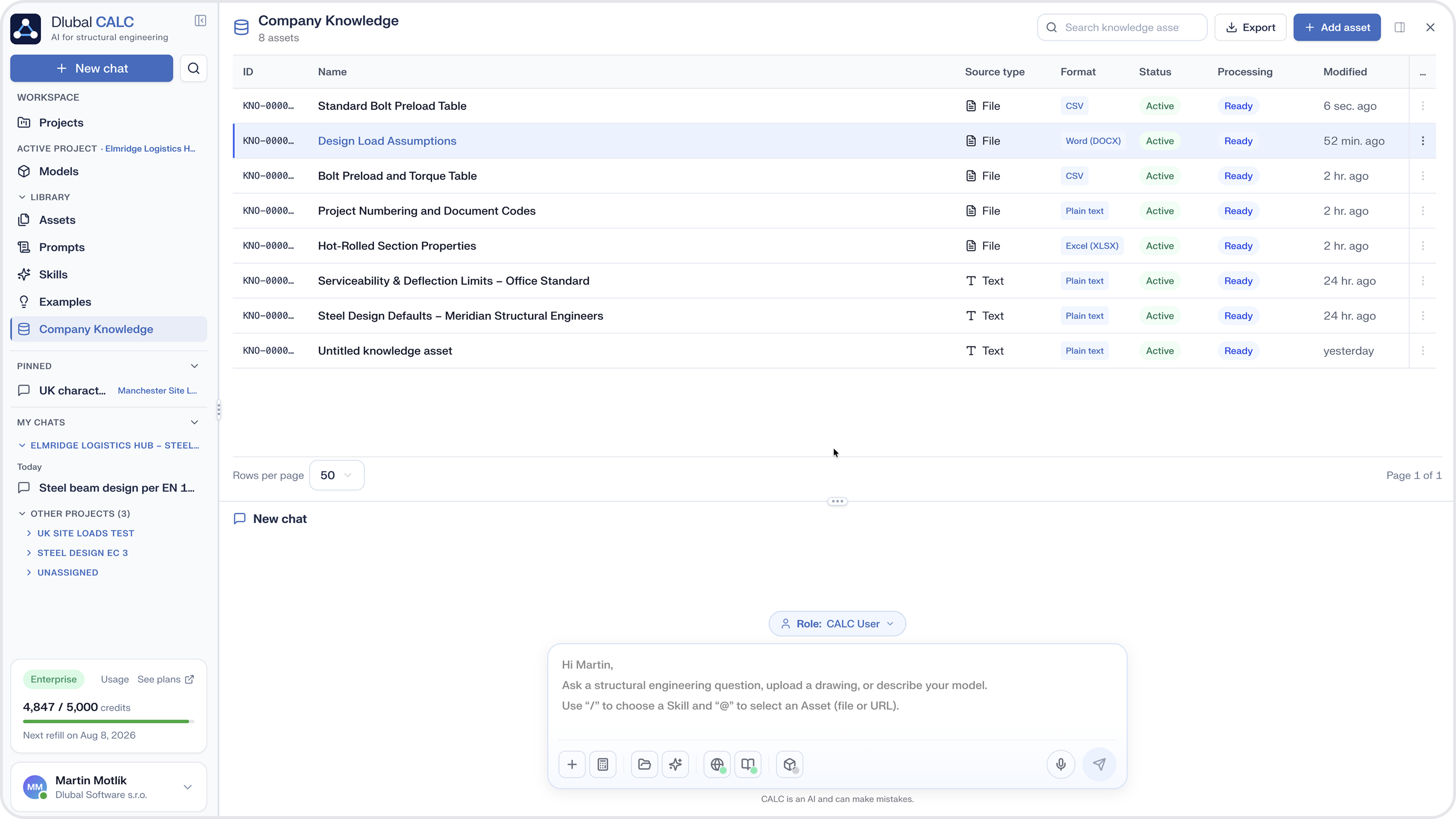Open Serviceability & Deflection Limits asset
The height and width of the screenshot is (819, 1456).
(453, 281)
